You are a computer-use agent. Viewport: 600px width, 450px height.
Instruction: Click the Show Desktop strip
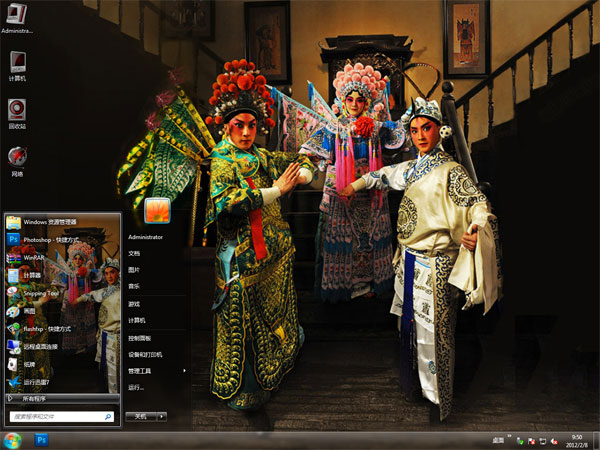coord(597,441)
